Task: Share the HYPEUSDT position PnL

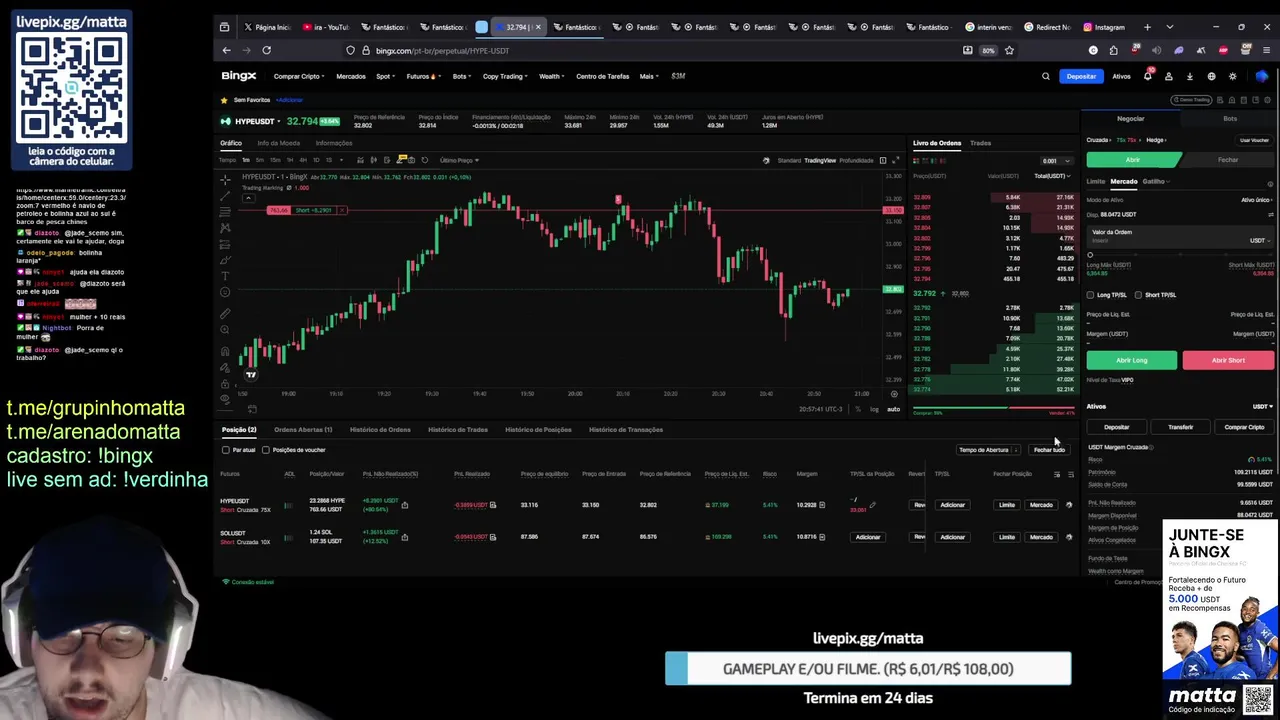Action: tap(404, 505)
